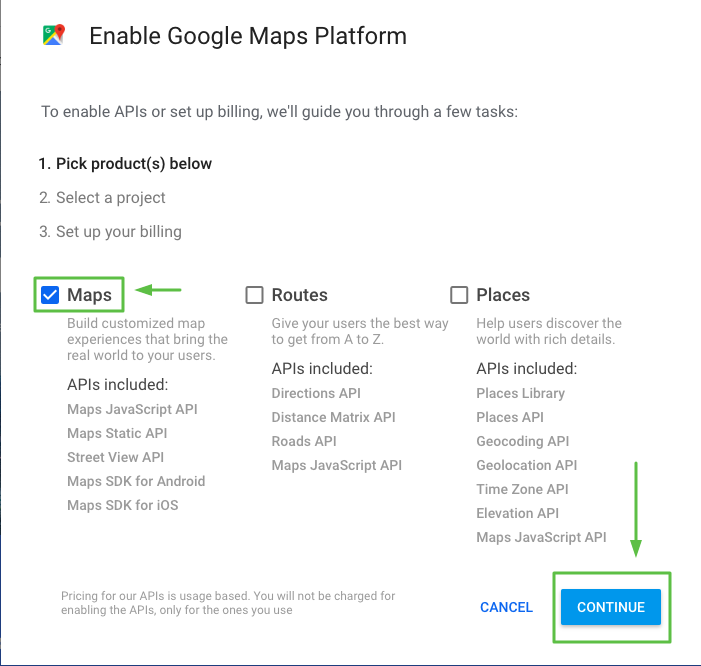Click Maps Static API in the list
This screenshot has height=666, width=701.
[x=117, y=433]
